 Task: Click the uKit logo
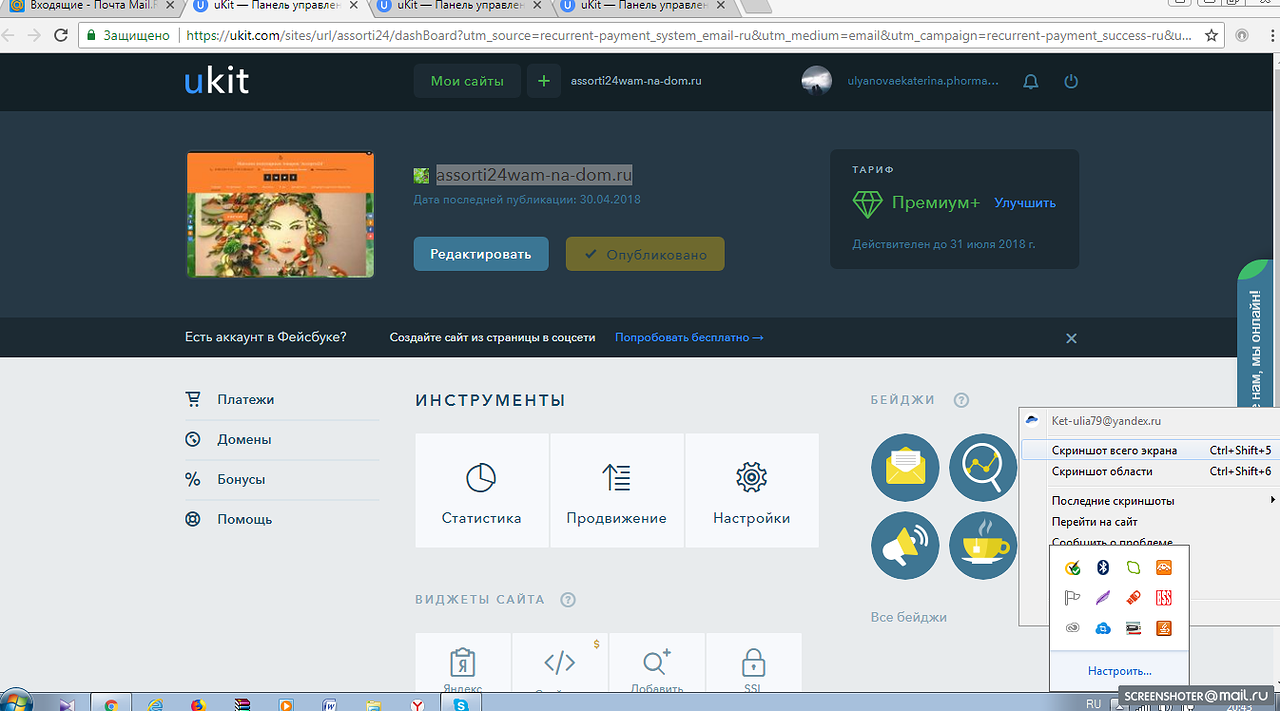coord(217,81)
